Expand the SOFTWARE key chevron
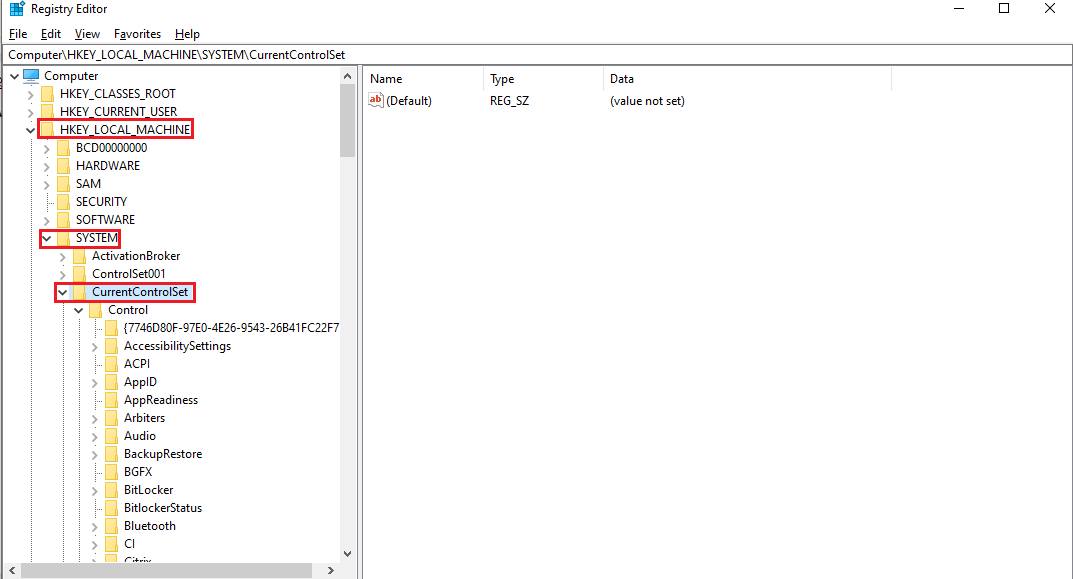1073x579 pixels. pos(47,220)
